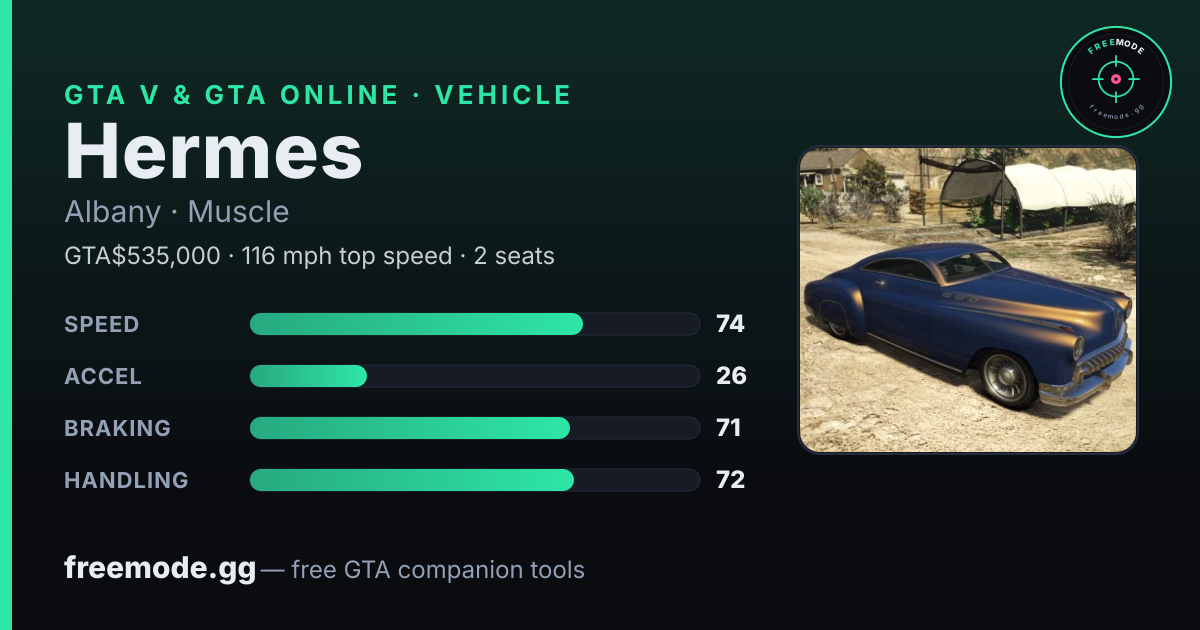Click the green accent bar on left edge
The height and width of the screenshot is (630, 1200).
point(5,315)
